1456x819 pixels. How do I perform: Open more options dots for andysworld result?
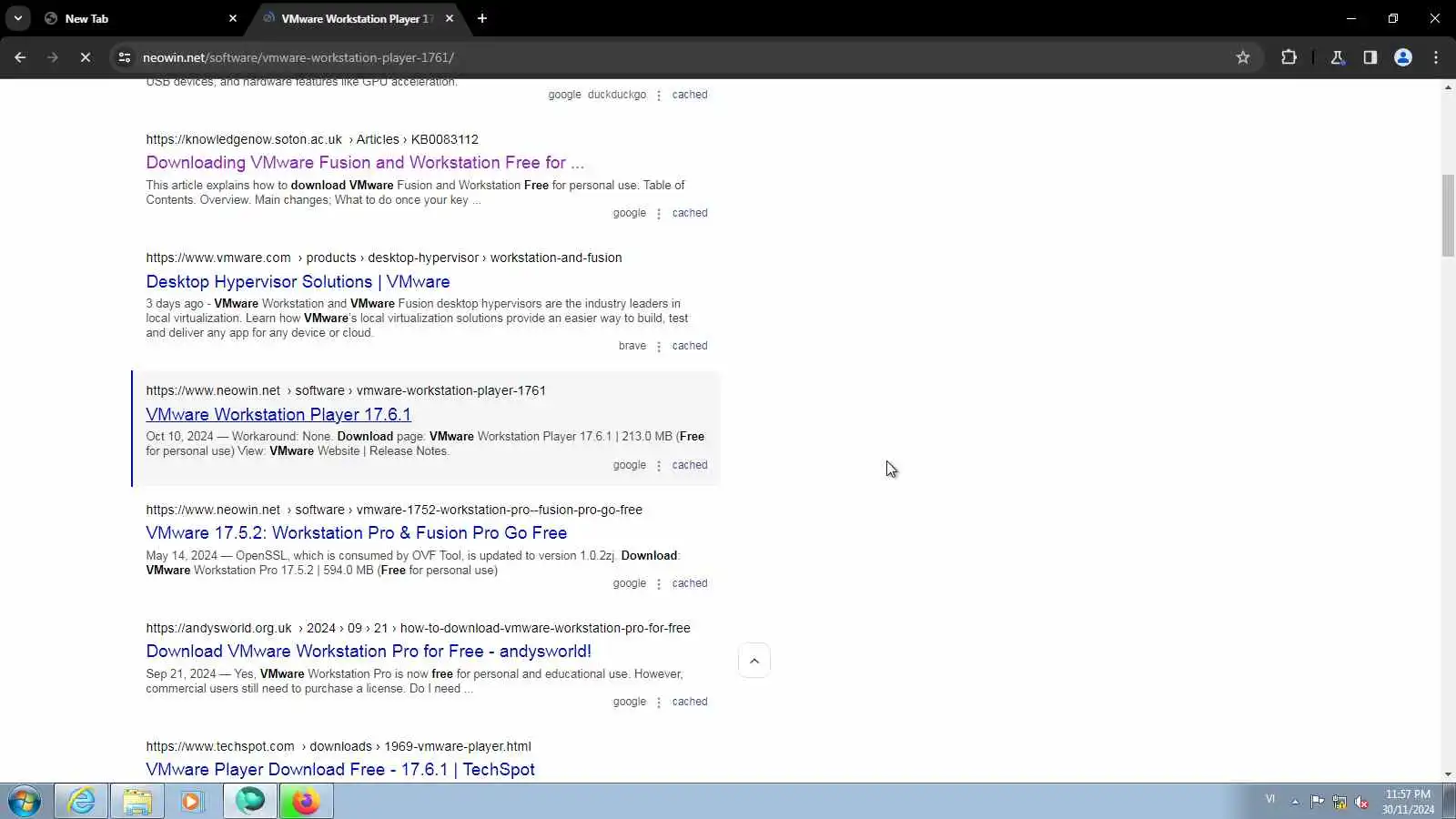(x=659, y=703)
